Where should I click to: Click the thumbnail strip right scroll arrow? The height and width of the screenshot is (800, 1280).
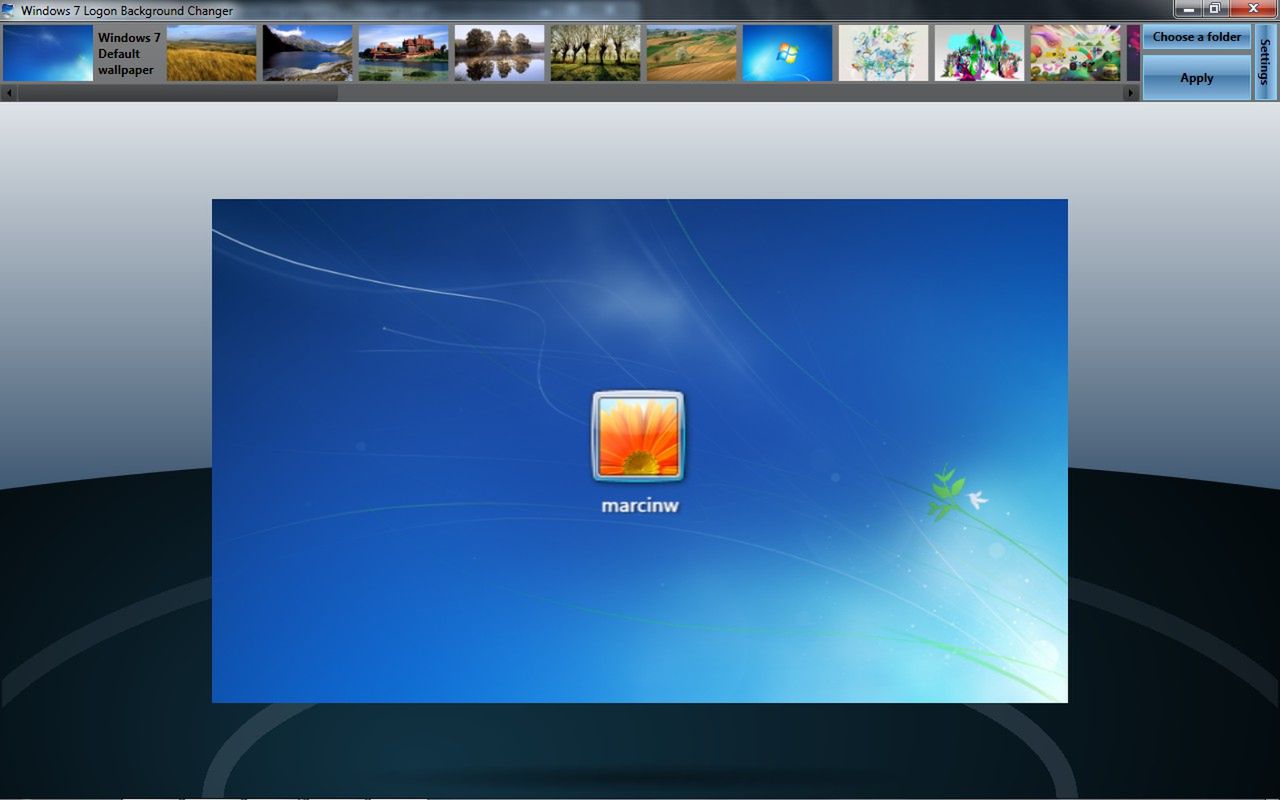(1132, 93)
